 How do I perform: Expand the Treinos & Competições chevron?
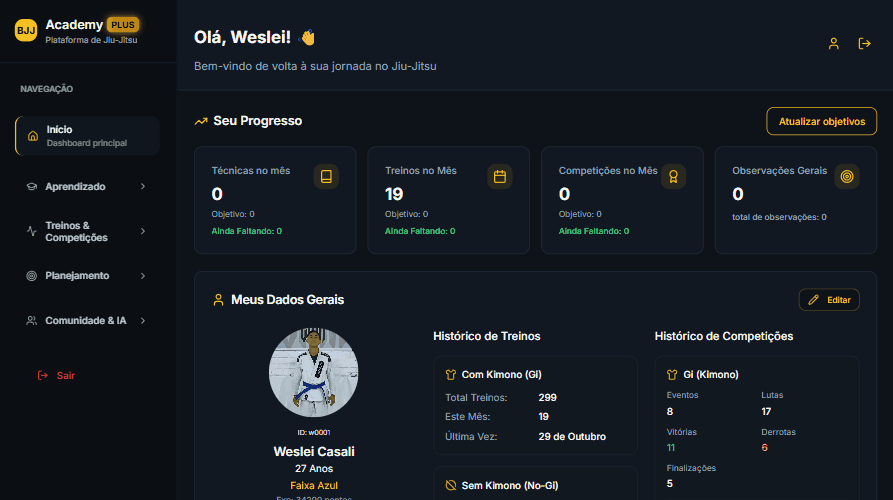click(143, 232)
